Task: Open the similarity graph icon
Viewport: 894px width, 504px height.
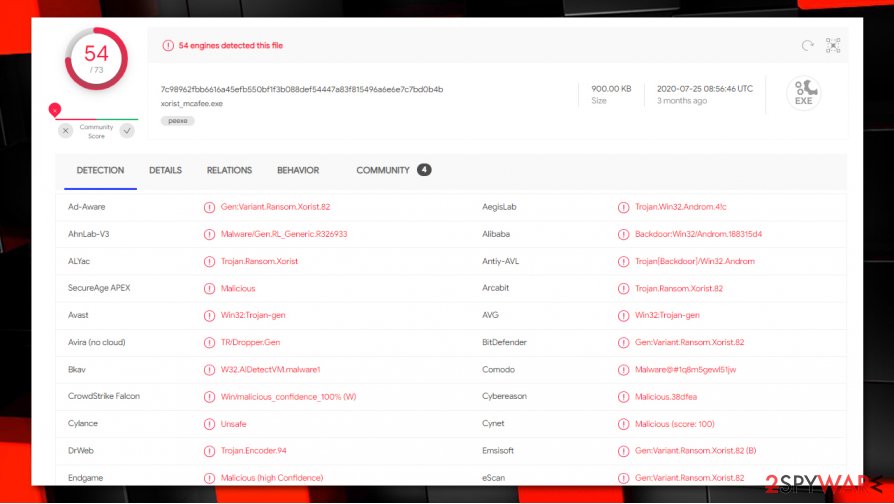Action: coord(833,46)
